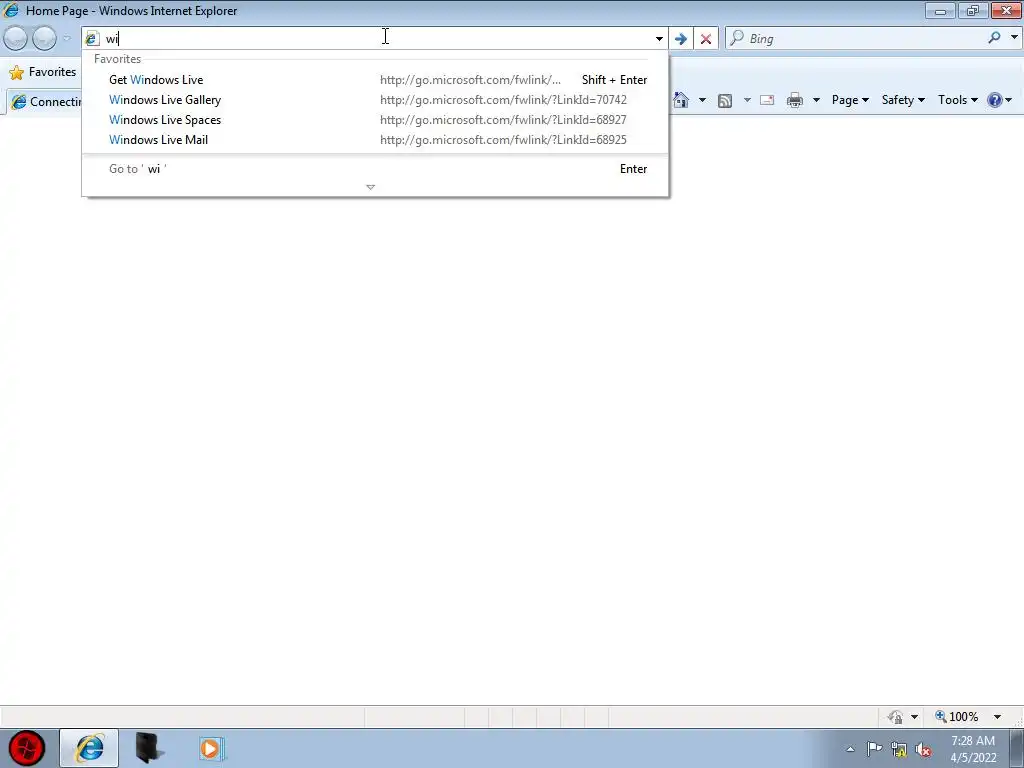Screen dimensions: 1024x768
Task: Click the Start button on taskbar
Action: (27, 748)
